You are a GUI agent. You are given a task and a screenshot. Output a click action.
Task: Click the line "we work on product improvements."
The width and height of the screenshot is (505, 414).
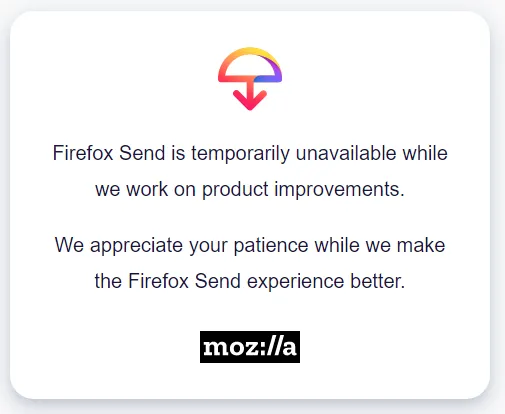[x=250, y=190]
